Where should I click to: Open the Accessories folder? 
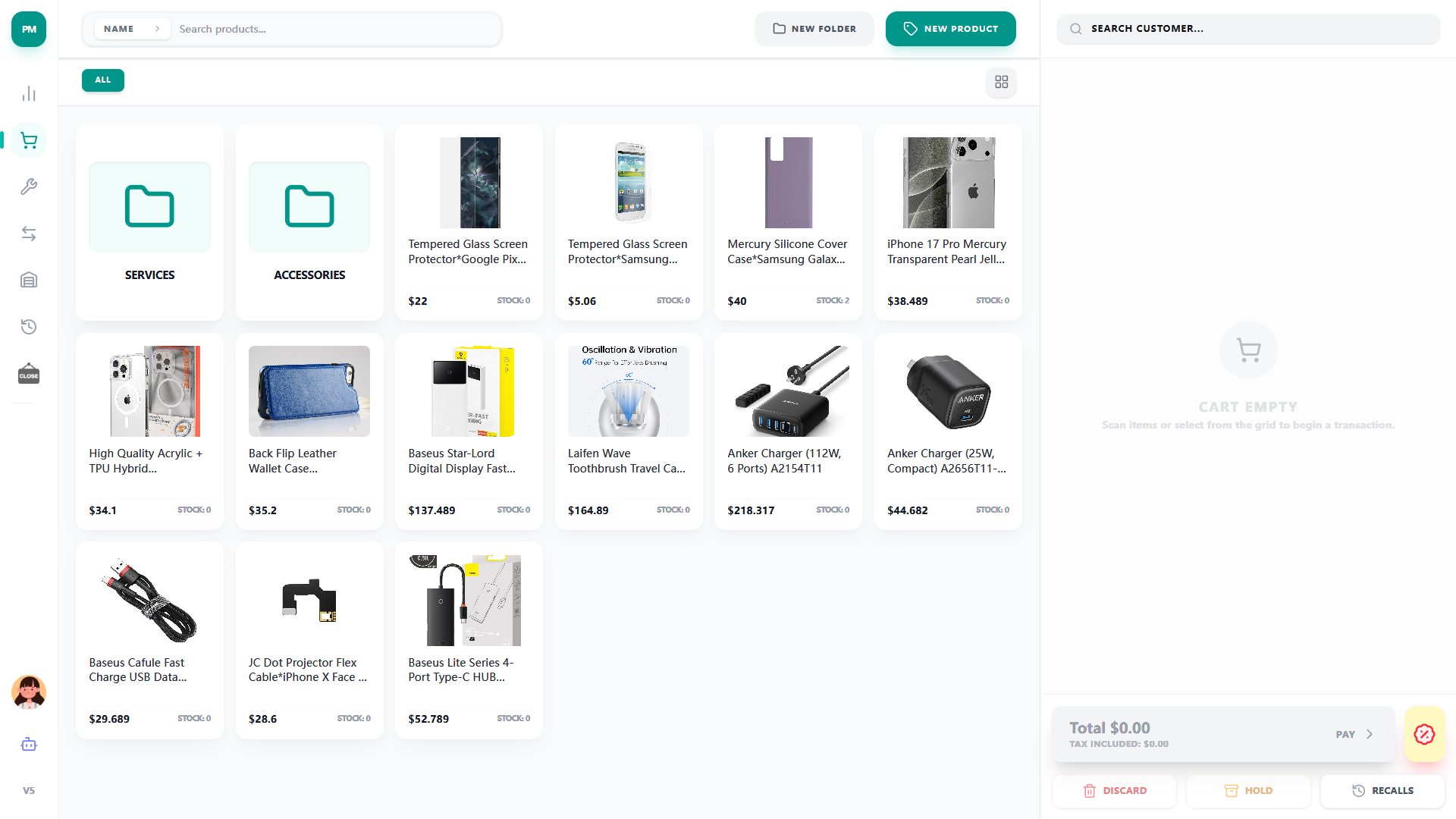pyautogui.click(x=309, y=221)
